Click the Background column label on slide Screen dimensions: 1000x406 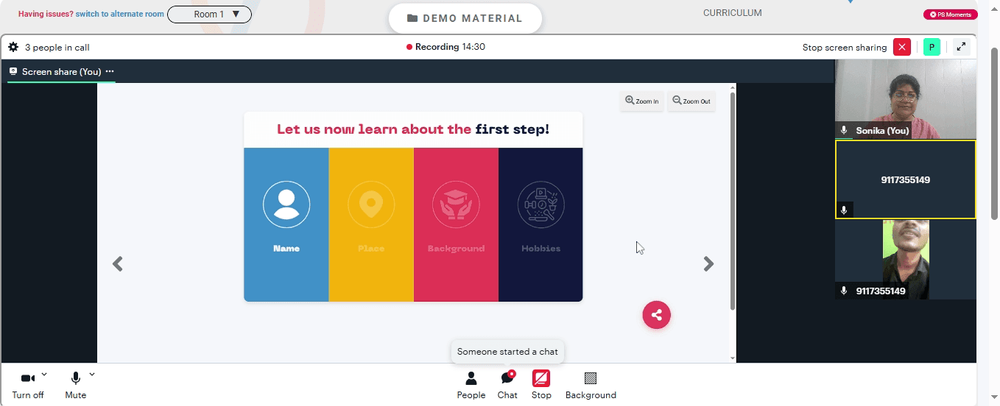[456, 249]
